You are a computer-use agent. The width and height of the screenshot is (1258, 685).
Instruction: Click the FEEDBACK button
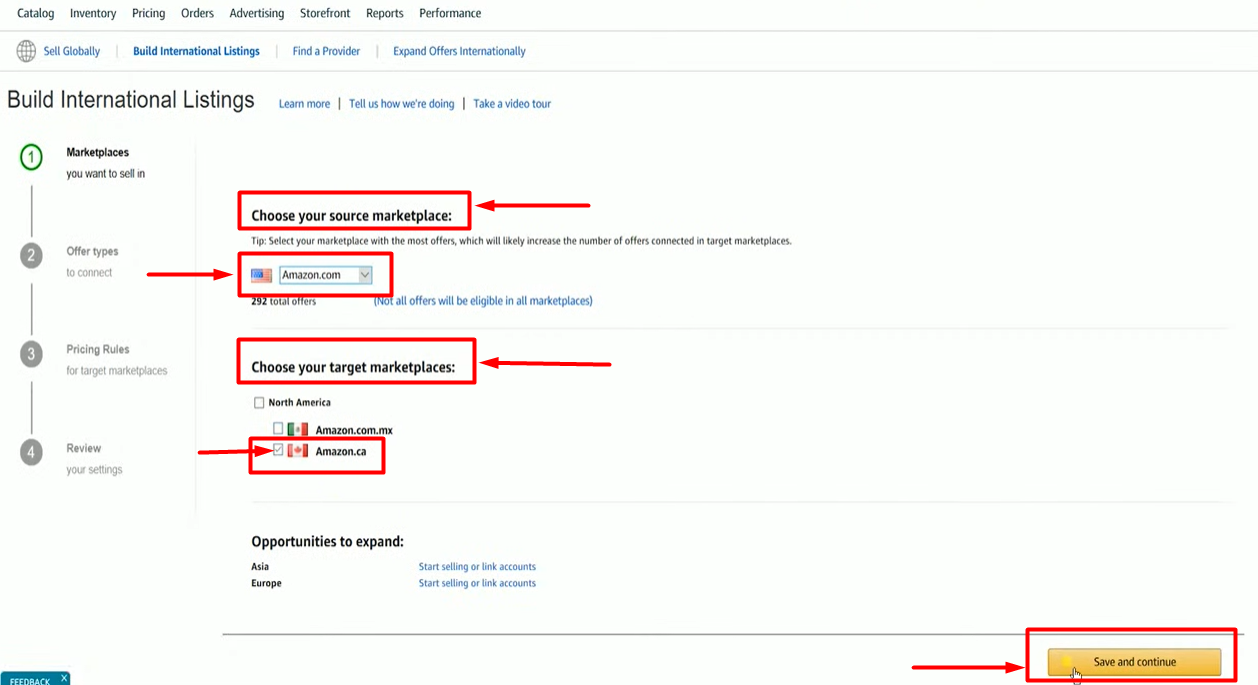click(30, 679)
